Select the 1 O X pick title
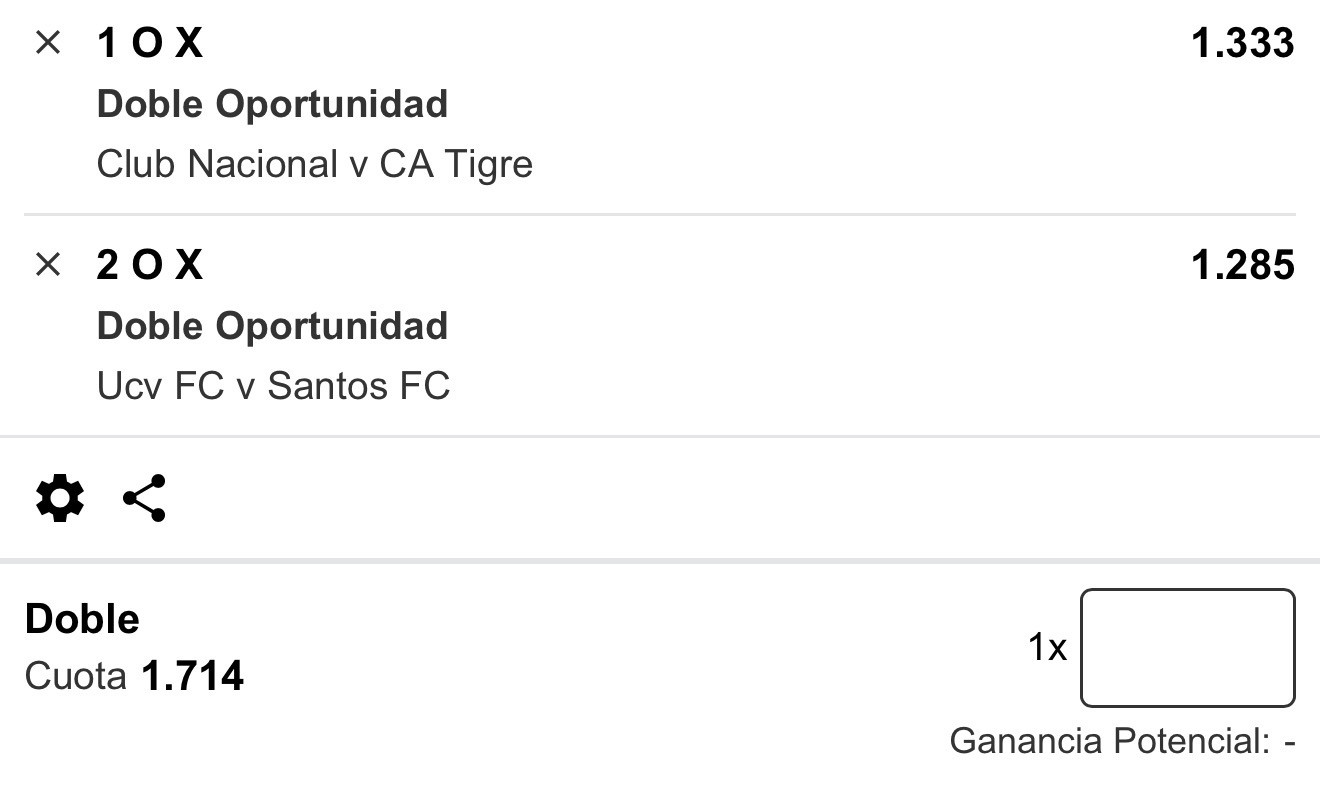Viewport: 1320px width, 805px height. pyautogui.click(x=150, y=43)
